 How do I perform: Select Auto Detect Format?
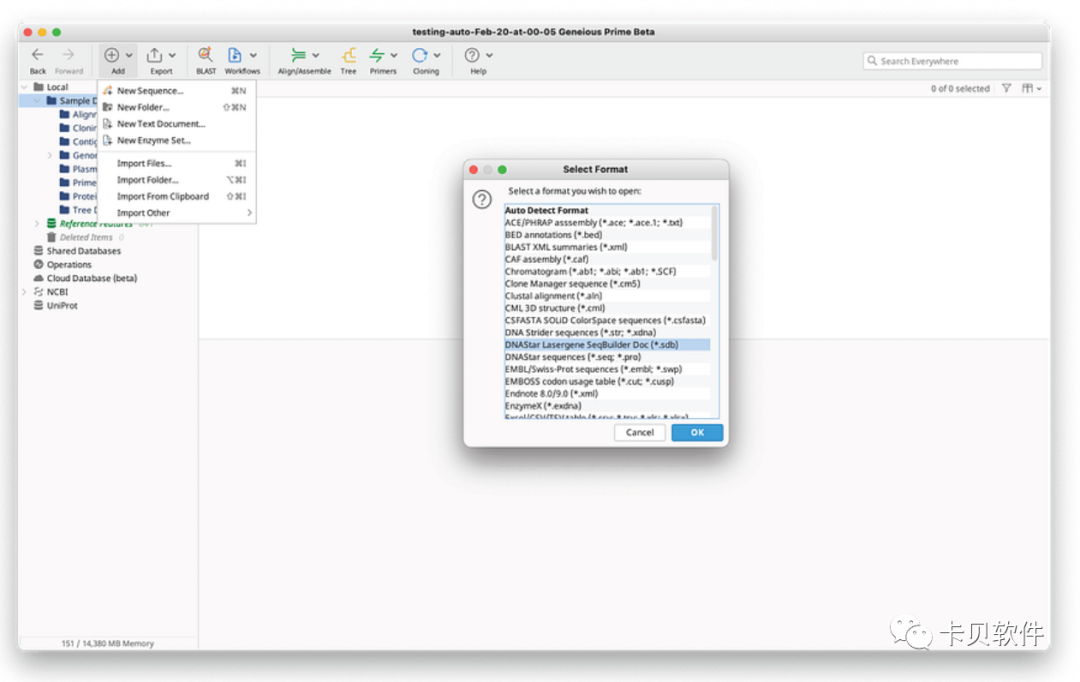607,210
